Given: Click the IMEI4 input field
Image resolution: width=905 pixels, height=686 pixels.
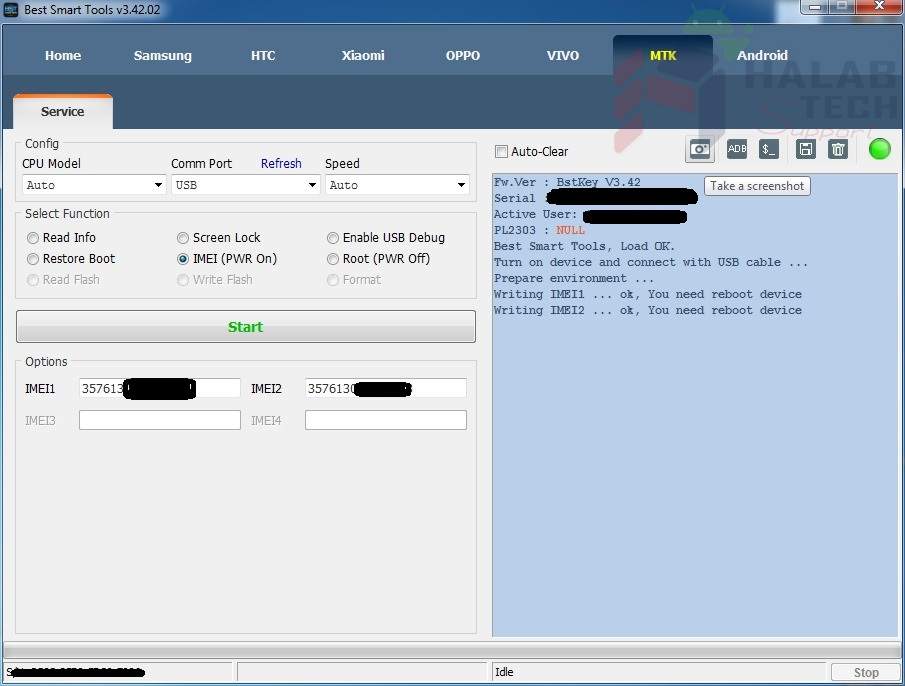Looking at the screenshot, I should 386,420.
